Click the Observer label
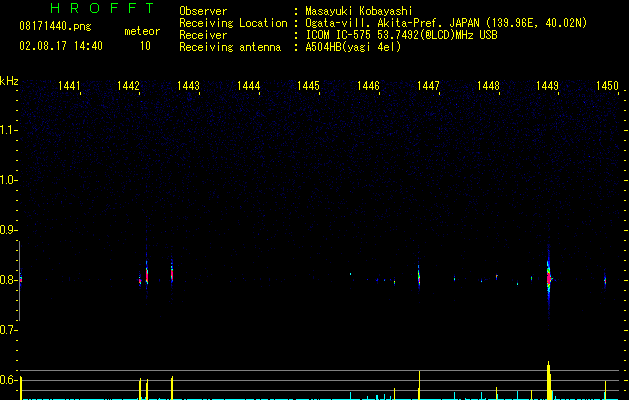 pos(203,11)
